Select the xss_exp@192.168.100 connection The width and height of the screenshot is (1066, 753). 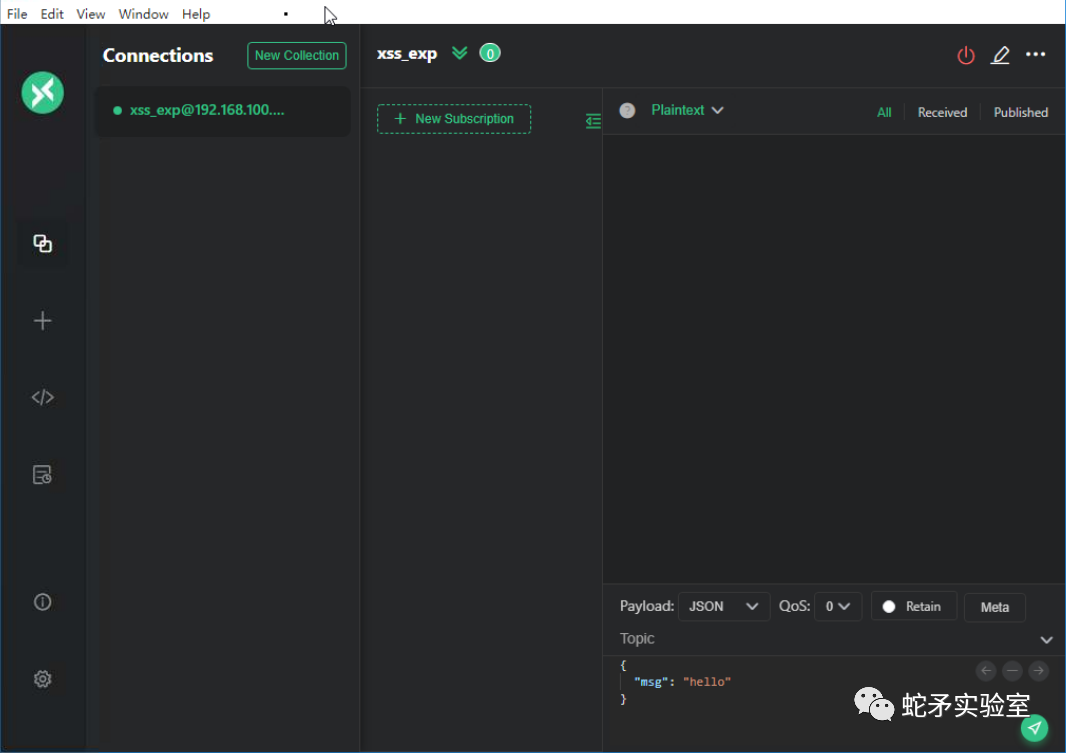[222, 110]
